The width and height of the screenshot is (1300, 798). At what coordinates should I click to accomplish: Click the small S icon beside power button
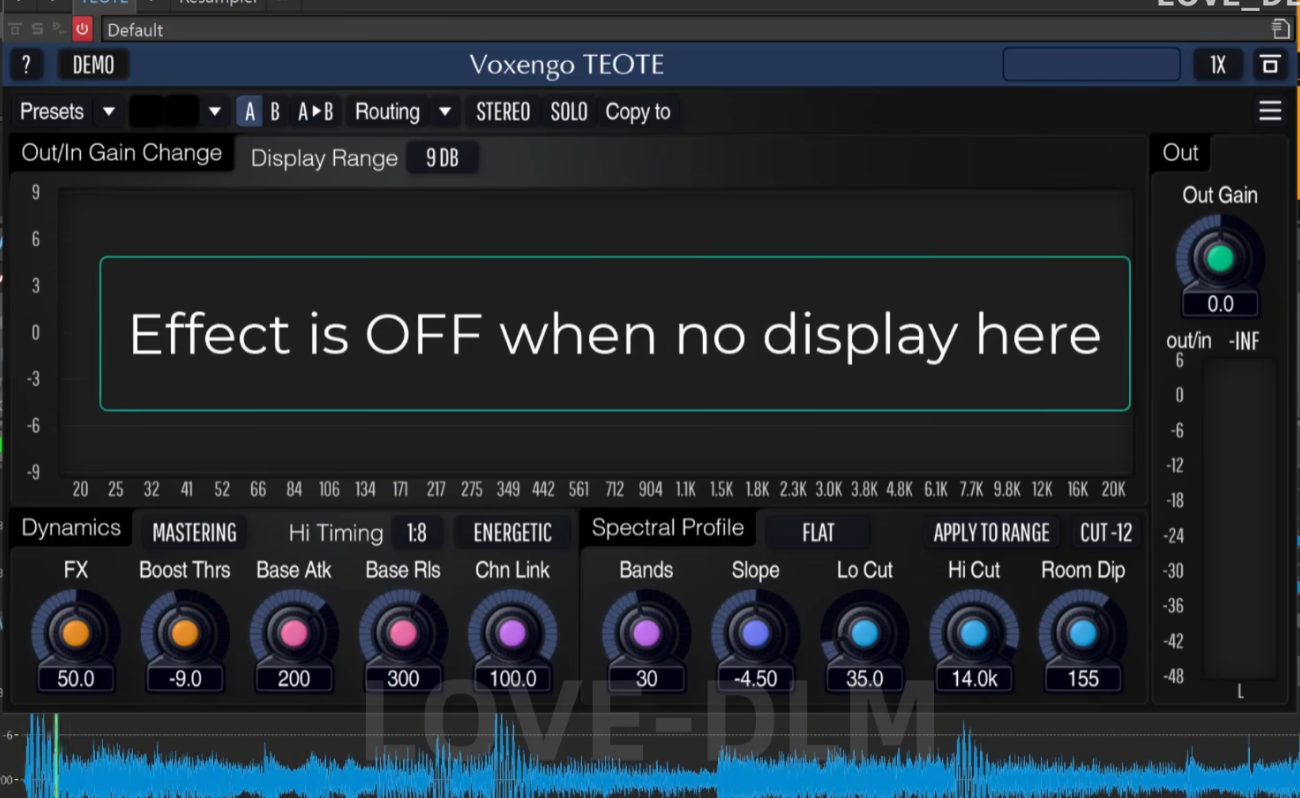[x=38, y=29]
